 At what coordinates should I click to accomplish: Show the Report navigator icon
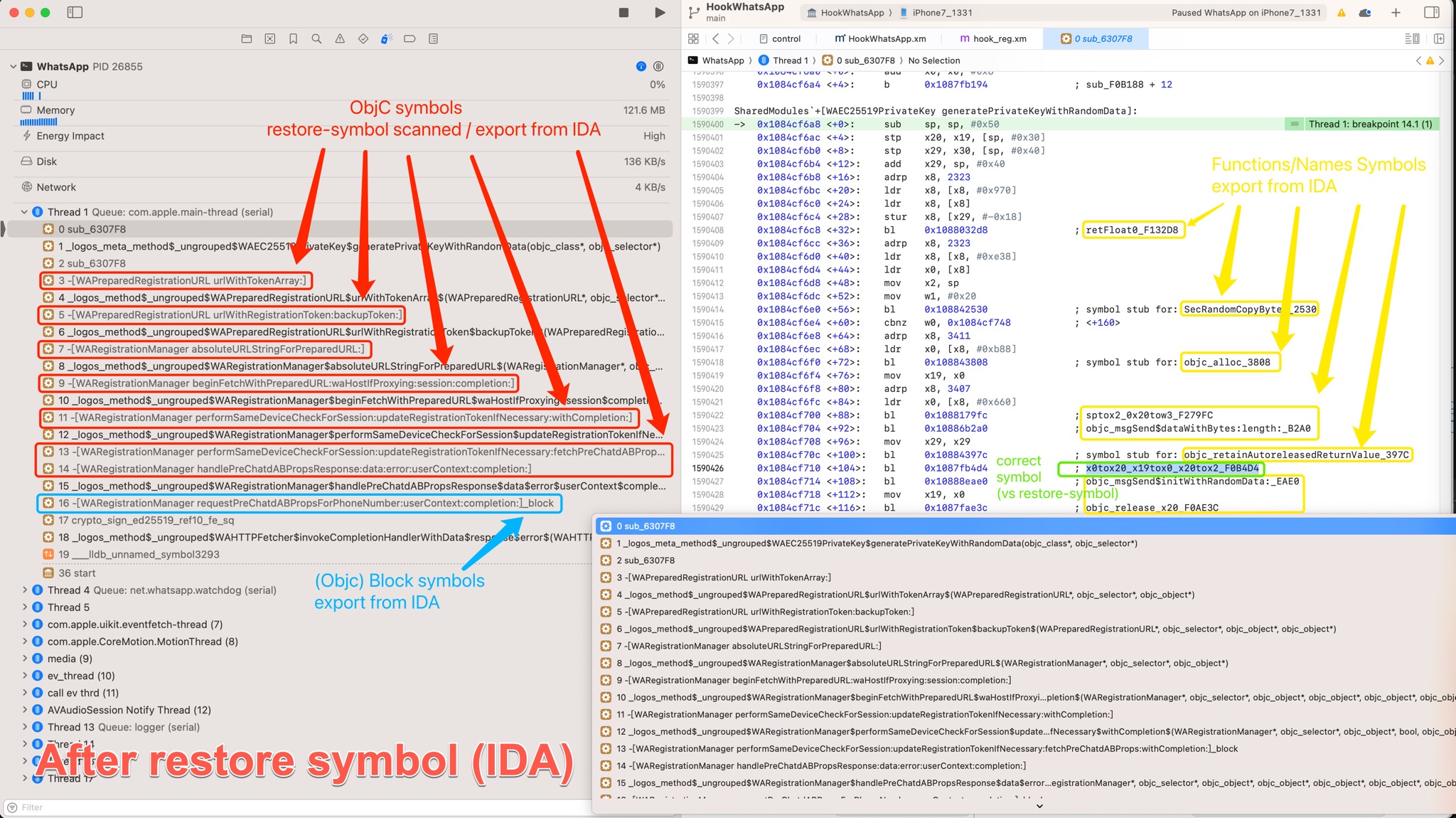(433, 39)
